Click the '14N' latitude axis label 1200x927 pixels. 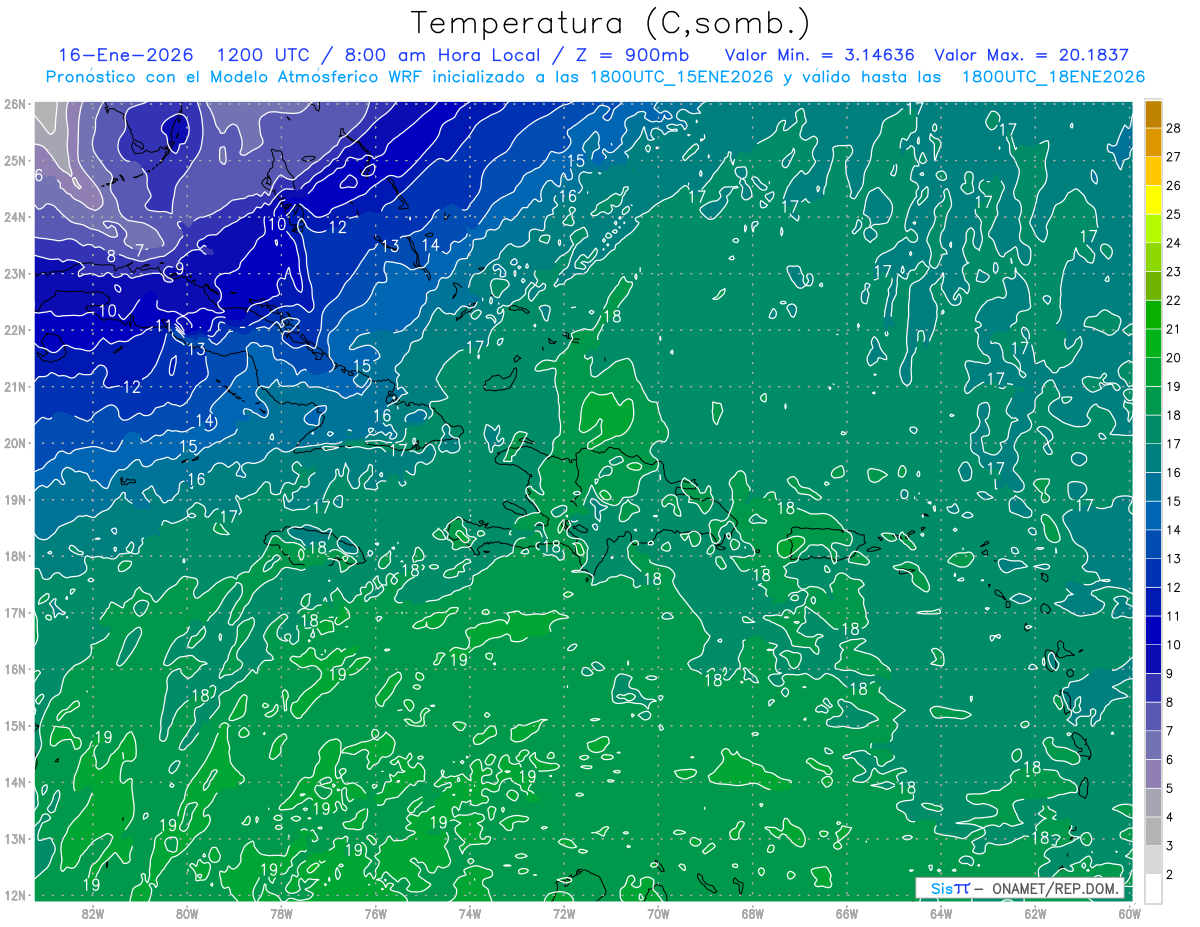pos(14,782)
